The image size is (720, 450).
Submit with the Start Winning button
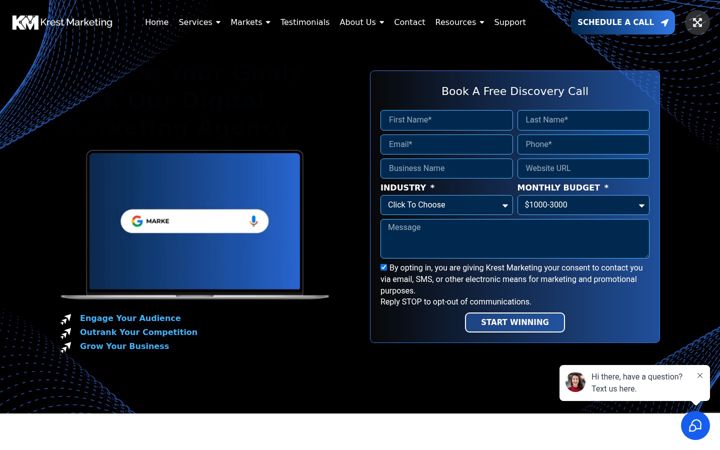pyautogui.click(x=514, y=322)
